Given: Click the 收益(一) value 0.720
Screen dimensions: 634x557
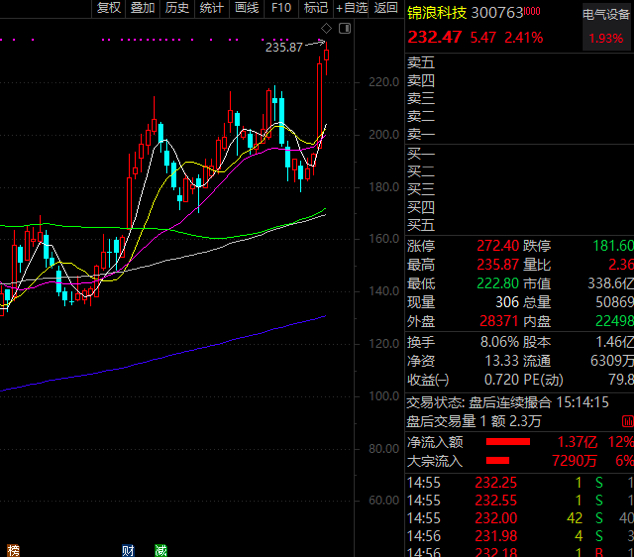Looking at the screenshot, I should [x=501, y=380].
